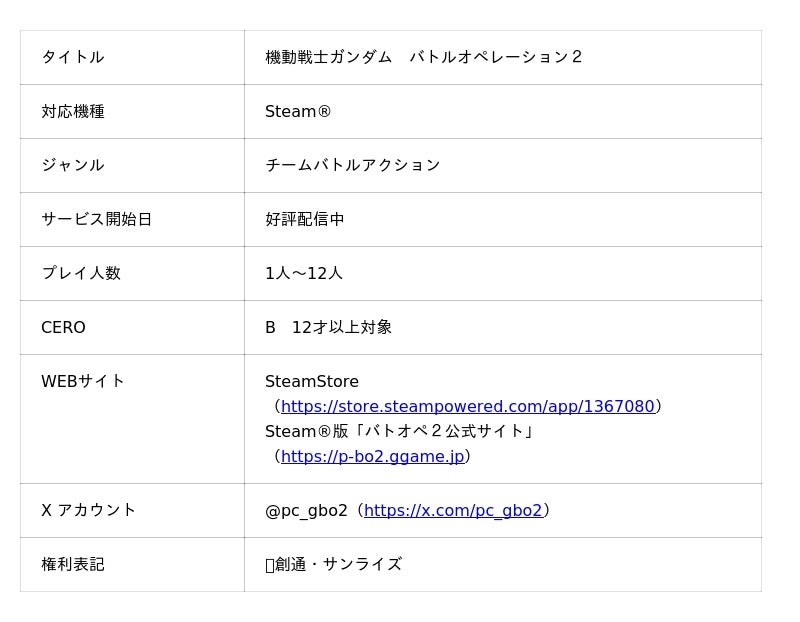Open the Steam store app/1367080 link
Screen dimensions: 800x622
pos(467,406)
